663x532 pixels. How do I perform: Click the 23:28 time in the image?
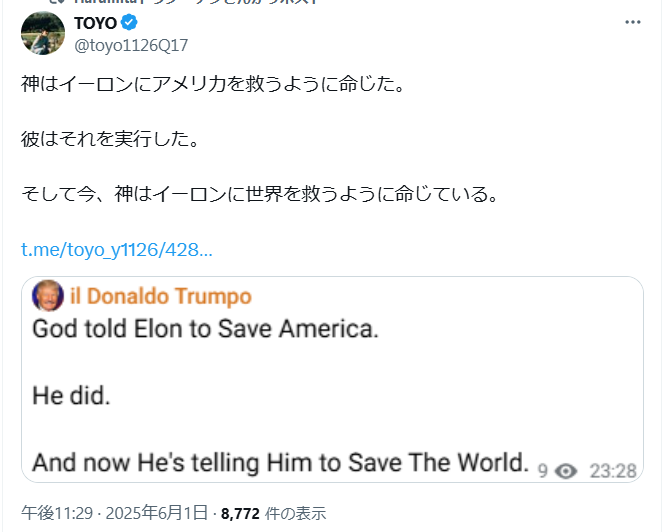coord(612,469)
